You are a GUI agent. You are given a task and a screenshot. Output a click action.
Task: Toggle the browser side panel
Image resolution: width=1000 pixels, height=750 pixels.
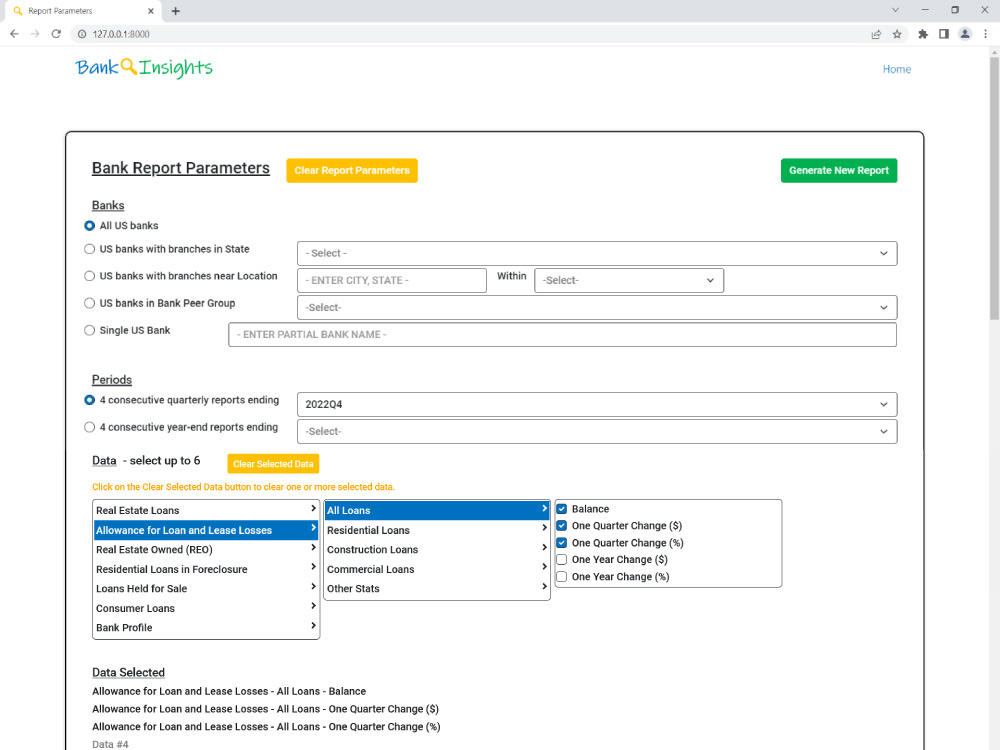coord(944,34)
